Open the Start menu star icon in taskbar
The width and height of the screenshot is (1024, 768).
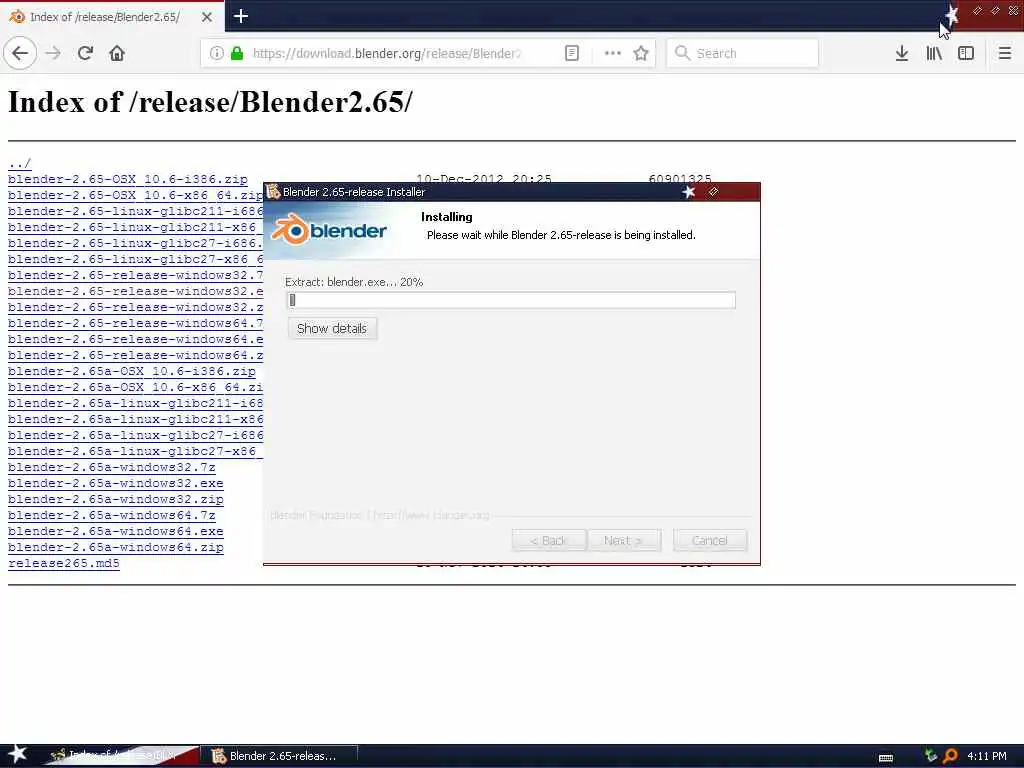[x=17, y=755]
